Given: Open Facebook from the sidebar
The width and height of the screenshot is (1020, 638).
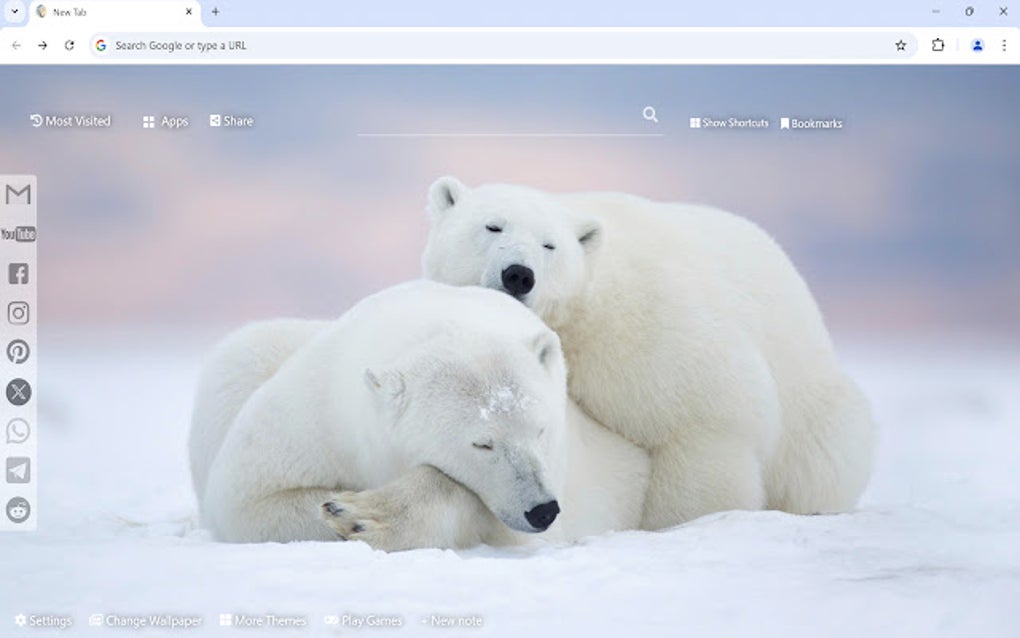Looking at the screenshot, I should click(x=18, y=273).
